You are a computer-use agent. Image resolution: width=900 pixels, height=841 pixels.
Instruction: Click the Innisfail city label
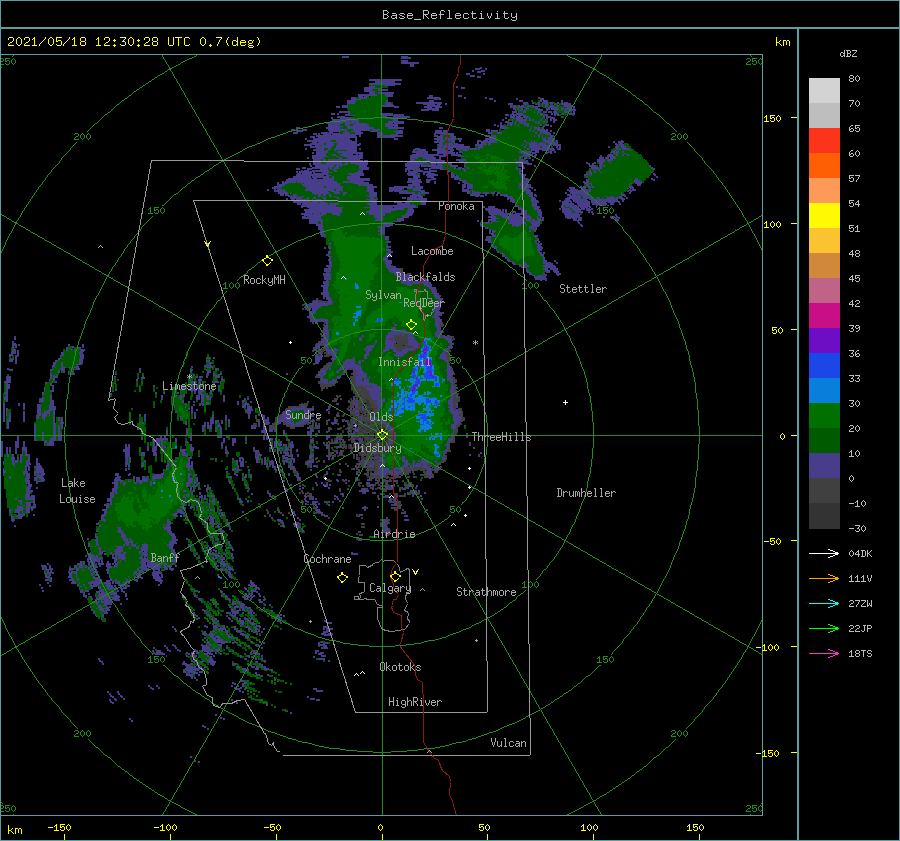(405, 362)
